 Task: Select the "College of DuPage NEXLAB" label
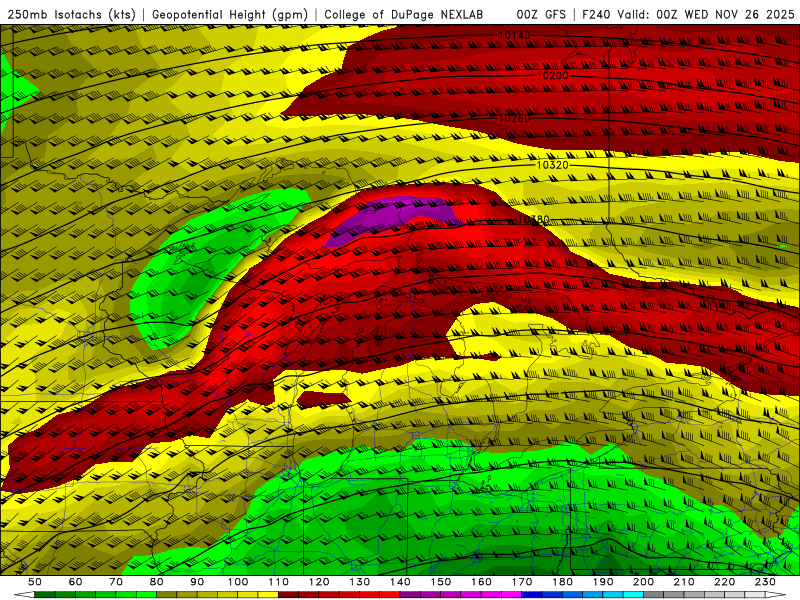(403, 14)
